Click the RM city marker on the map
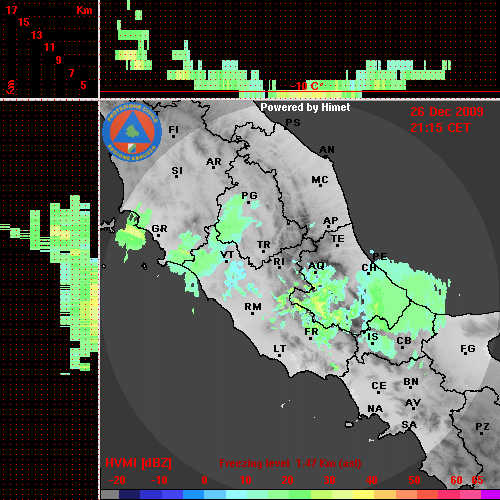The image size is (500, 500). pos(253,313)
